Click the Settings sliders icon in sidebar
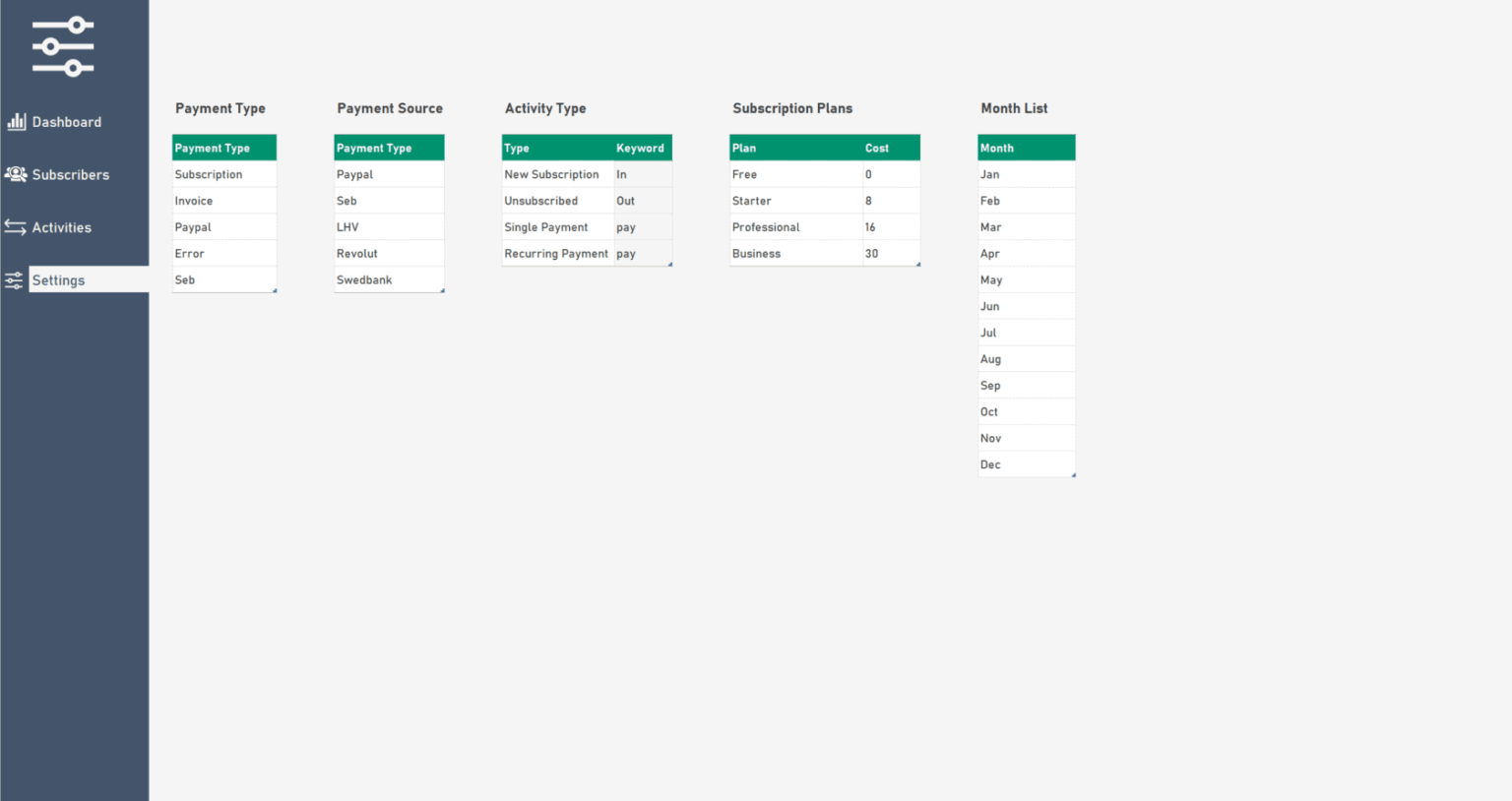 tap(14, 279)
